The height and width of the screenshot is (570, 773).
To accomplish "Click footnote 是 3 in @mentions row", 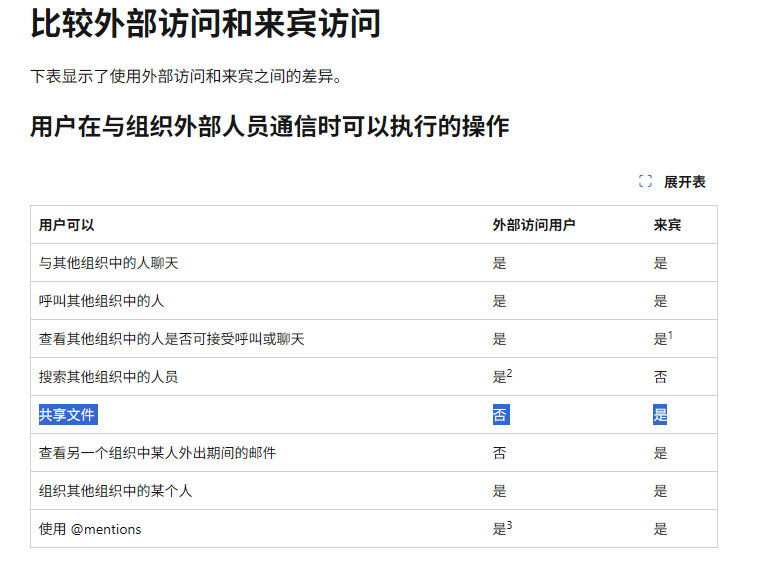I will point(502,529).
